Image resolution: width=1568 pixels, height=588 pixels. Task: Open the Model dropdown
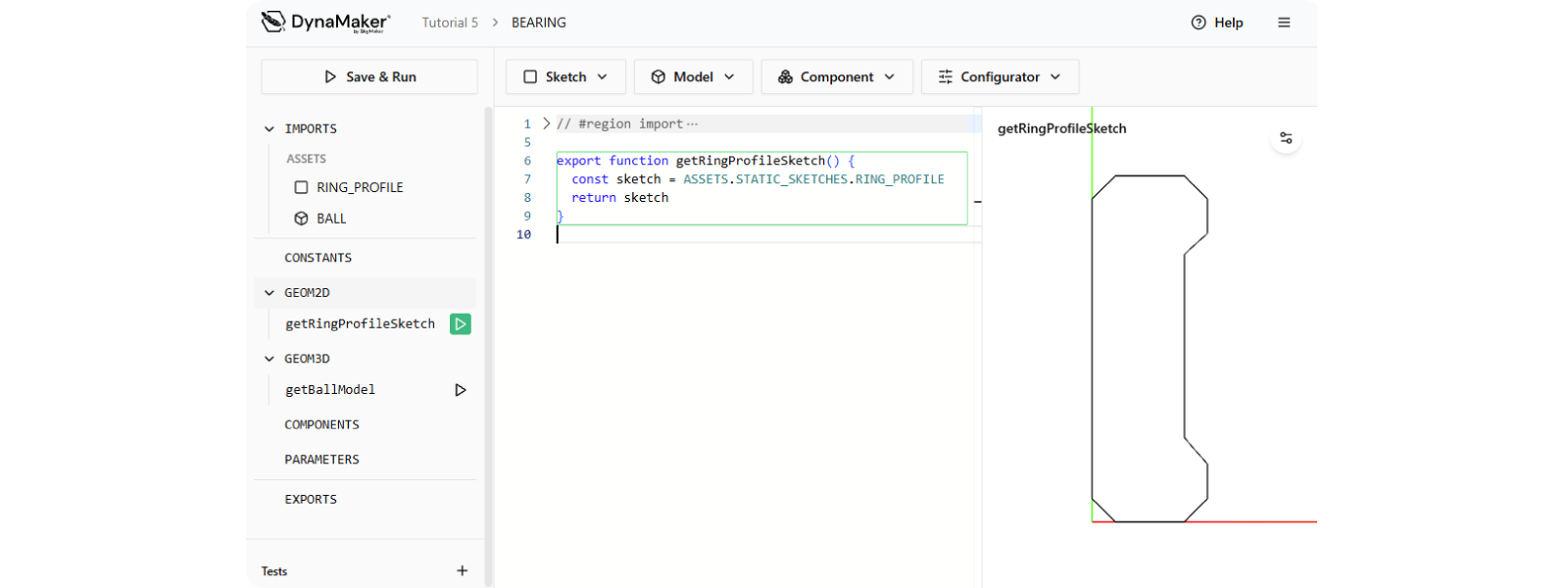pyautogui.click(x=693, y=76)
